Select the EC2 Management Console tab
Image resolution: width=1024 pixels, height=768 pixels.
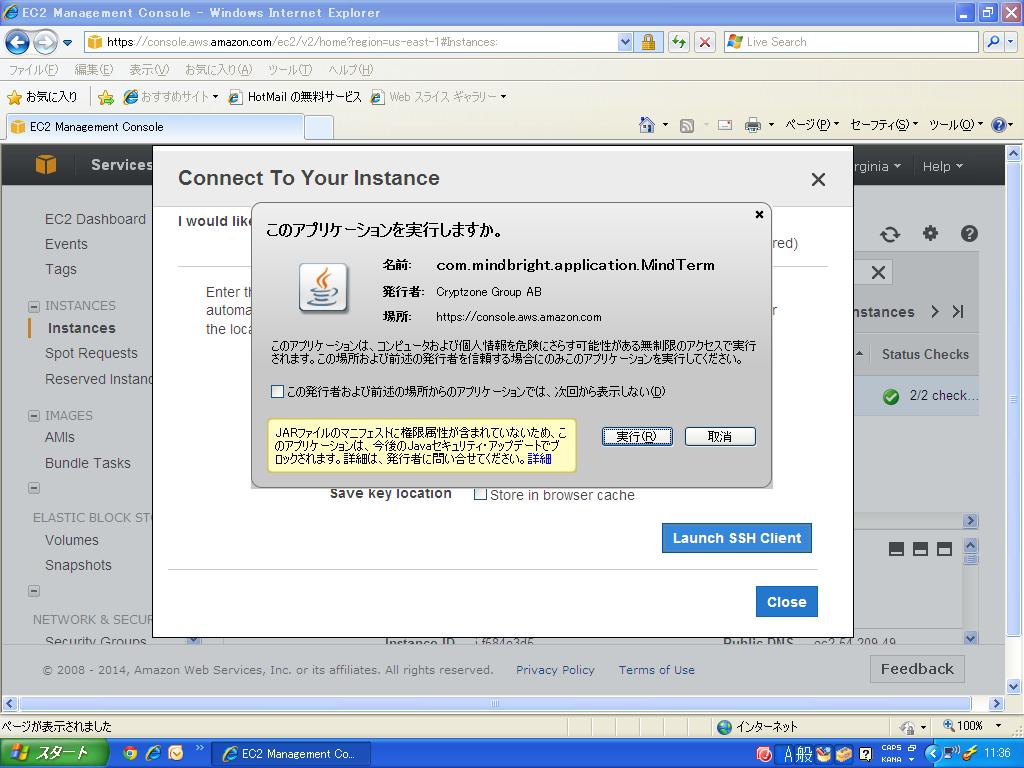[155, 127]
